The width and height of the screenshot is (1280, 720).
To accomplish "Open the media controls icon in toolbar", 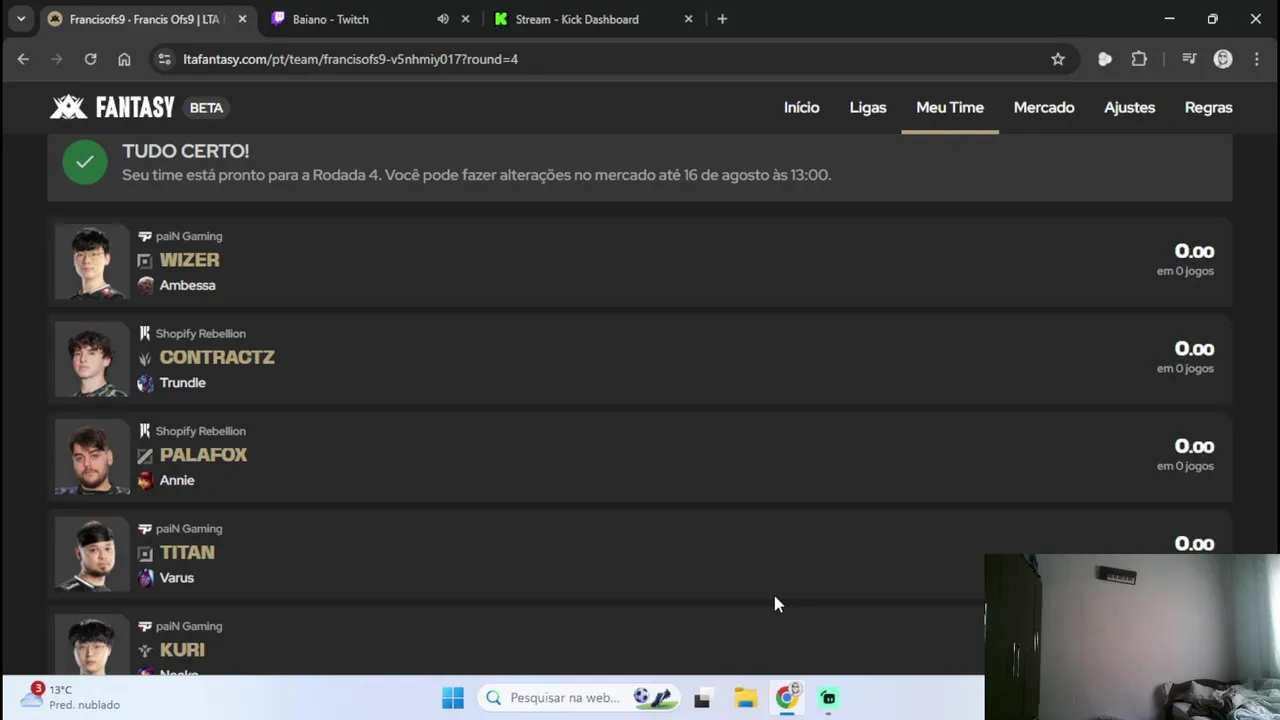I will pos(1189,59).
